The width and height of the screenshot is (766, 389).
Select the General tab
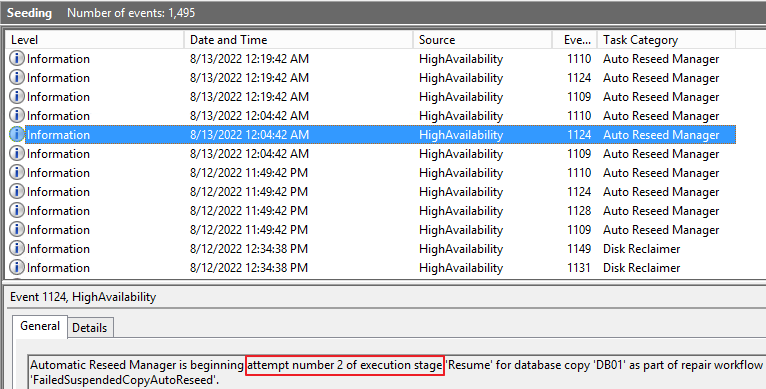tap(40, 326)
